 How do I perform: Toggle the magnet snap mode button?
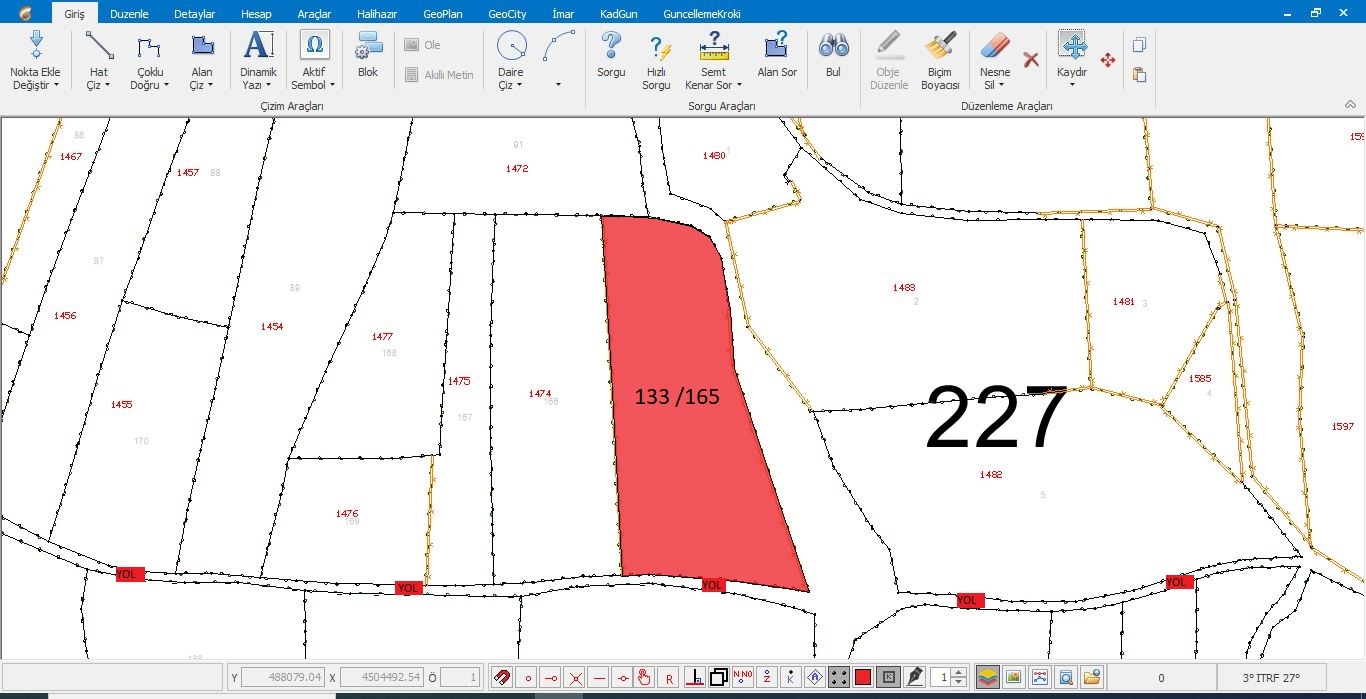(x=502, y=677)
